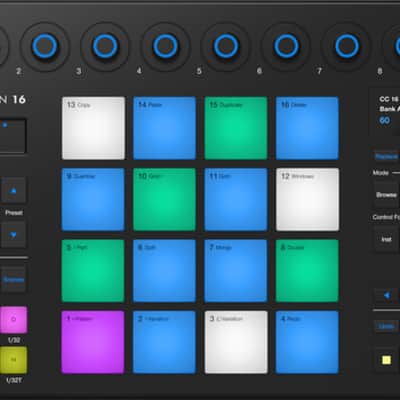
Task: Tap pad 13 labeled Copy
Action: 93,128
